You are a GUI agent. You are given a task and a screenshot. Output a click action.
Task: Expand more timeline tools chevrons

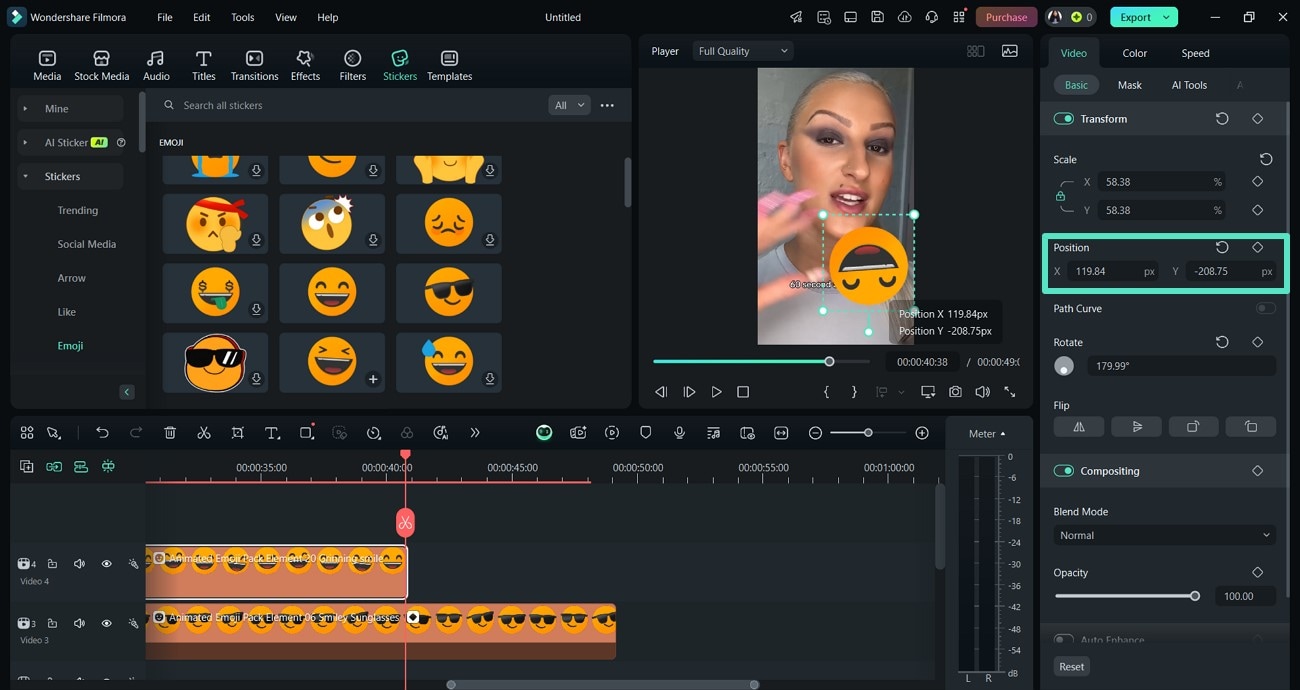coord(474,433)
